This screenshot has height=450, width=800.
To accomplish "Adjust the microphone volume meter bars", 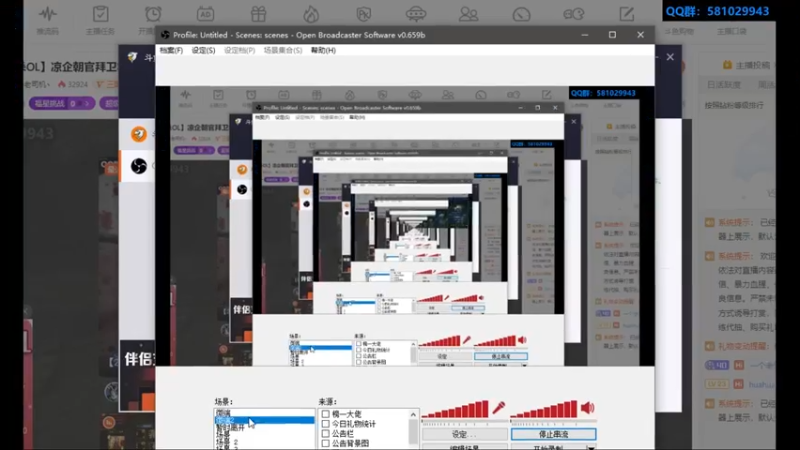I will coord(455,410).
